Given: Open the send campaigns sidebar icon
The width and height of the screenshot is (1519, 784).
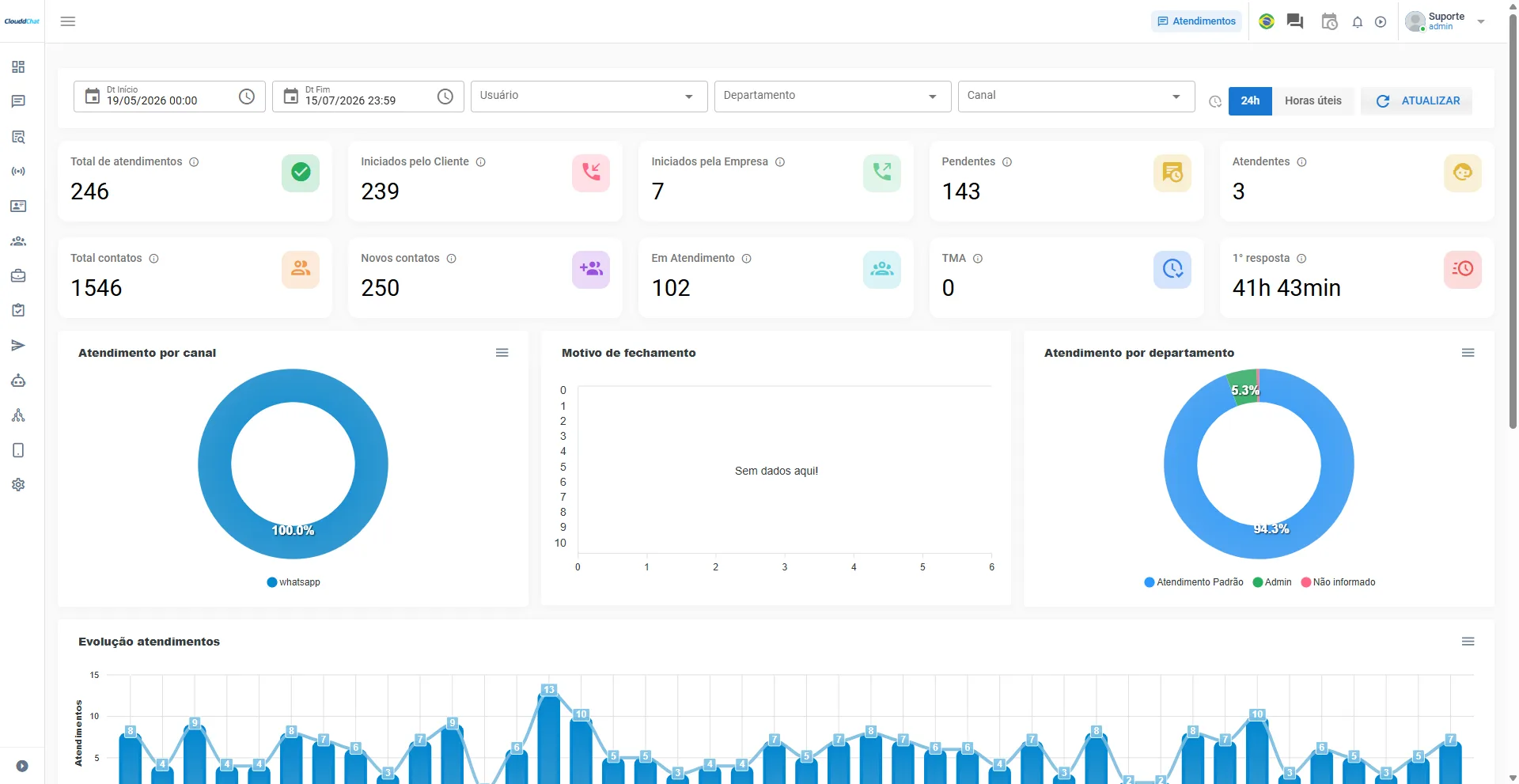Looking at the screenshot, I should (18, 346).
